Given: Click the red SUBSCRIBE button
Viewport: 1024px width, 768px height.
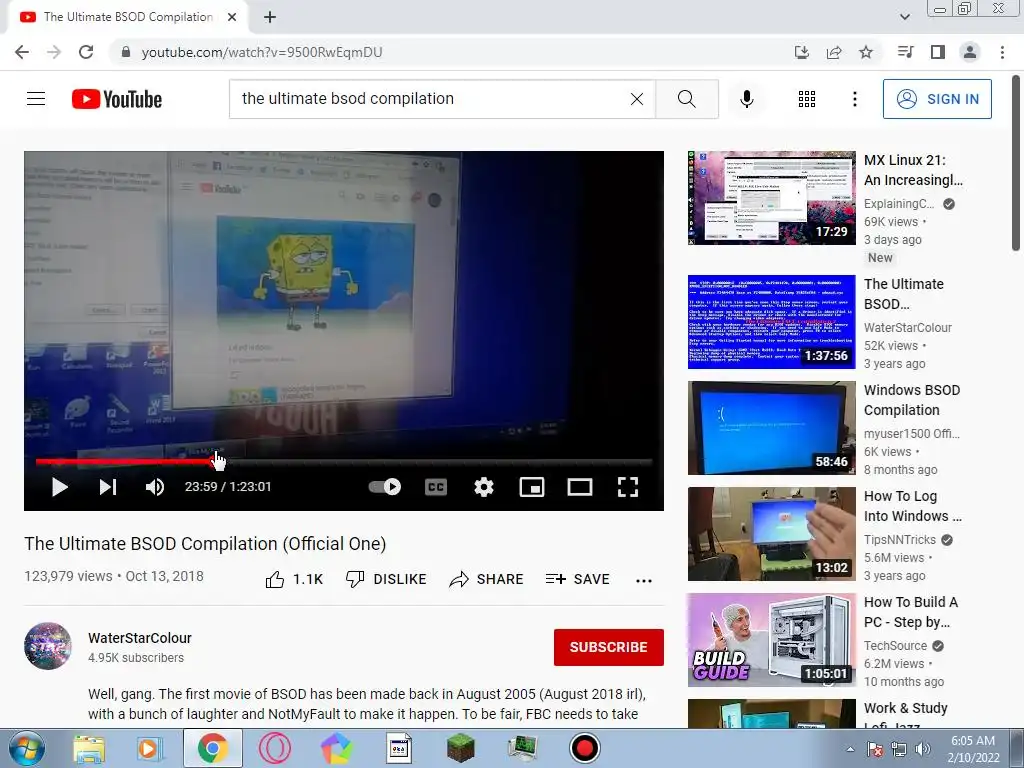Looking at the screenshot, I should click(609, 647).
